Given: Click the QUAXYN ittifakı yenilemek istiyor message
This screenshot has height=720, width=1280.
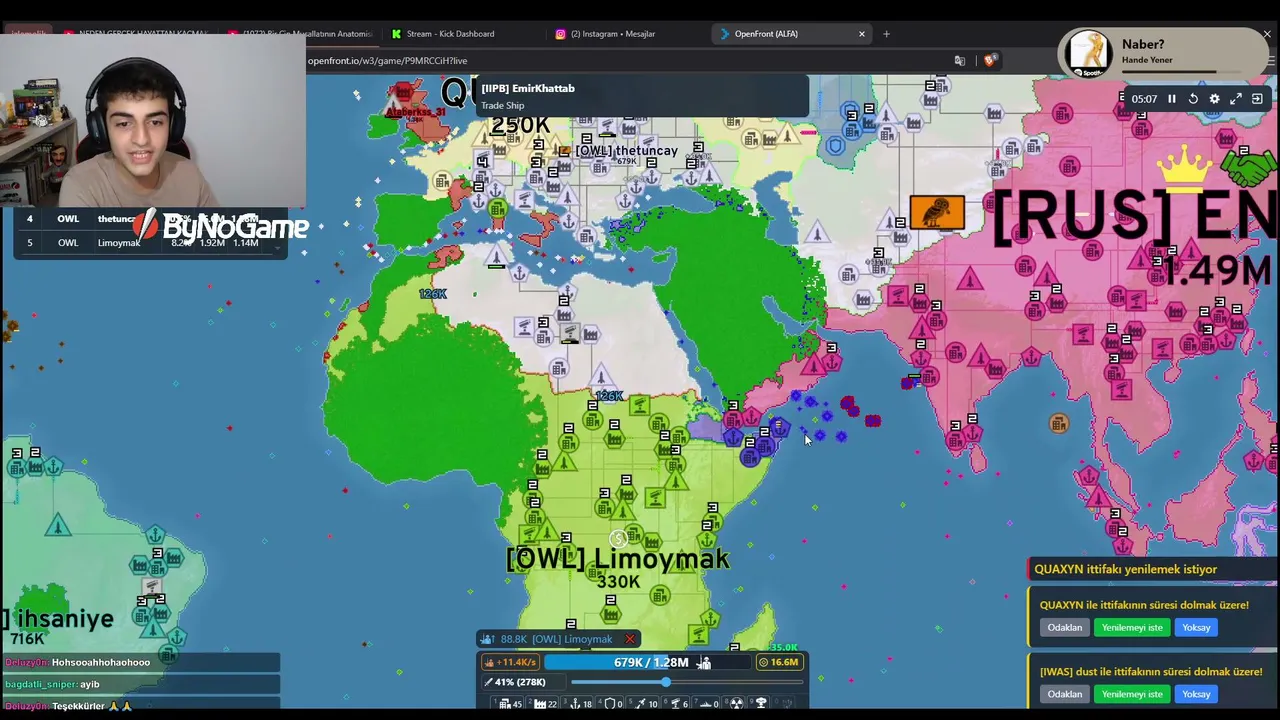Looking at the screenshot, I should 1126,569.
